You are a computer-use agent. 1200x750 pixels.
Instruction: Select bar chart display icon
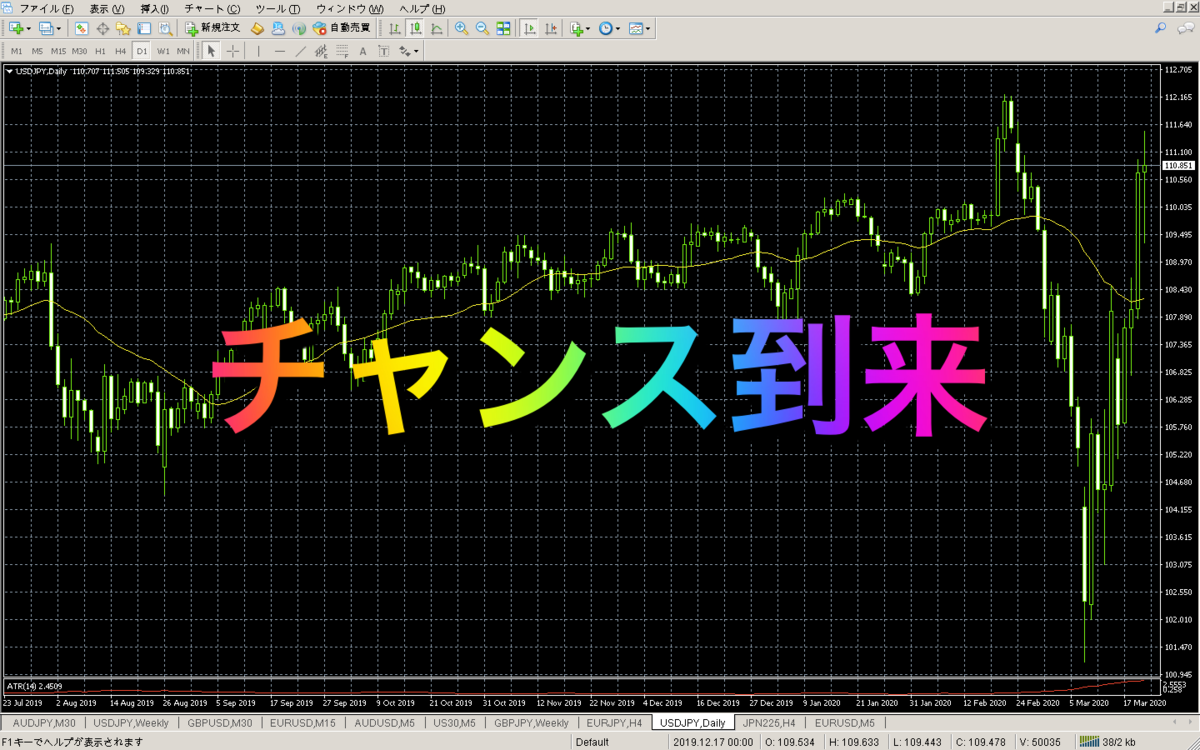(x=395, y=28)
